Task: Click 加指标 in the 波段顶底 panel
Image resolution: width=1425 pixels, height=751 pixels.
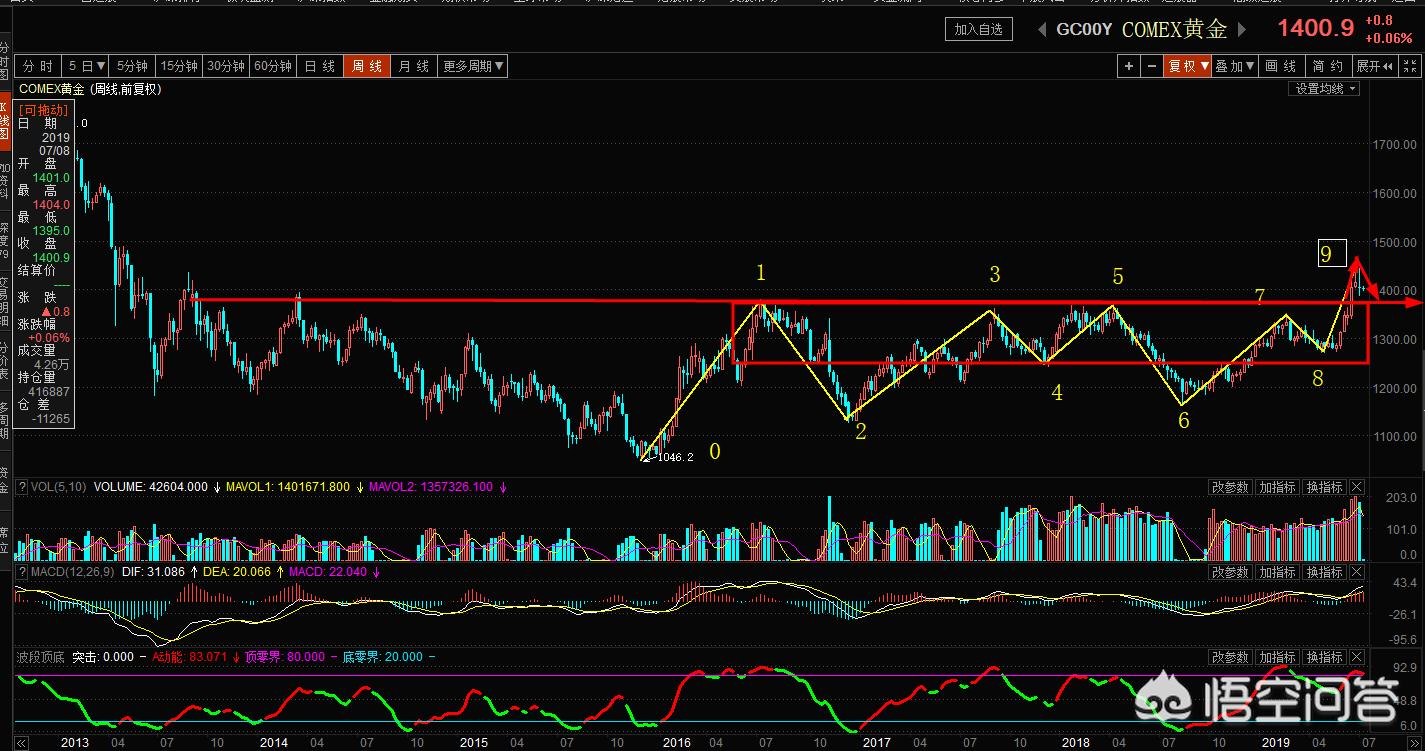Action: pos(1277,657)
